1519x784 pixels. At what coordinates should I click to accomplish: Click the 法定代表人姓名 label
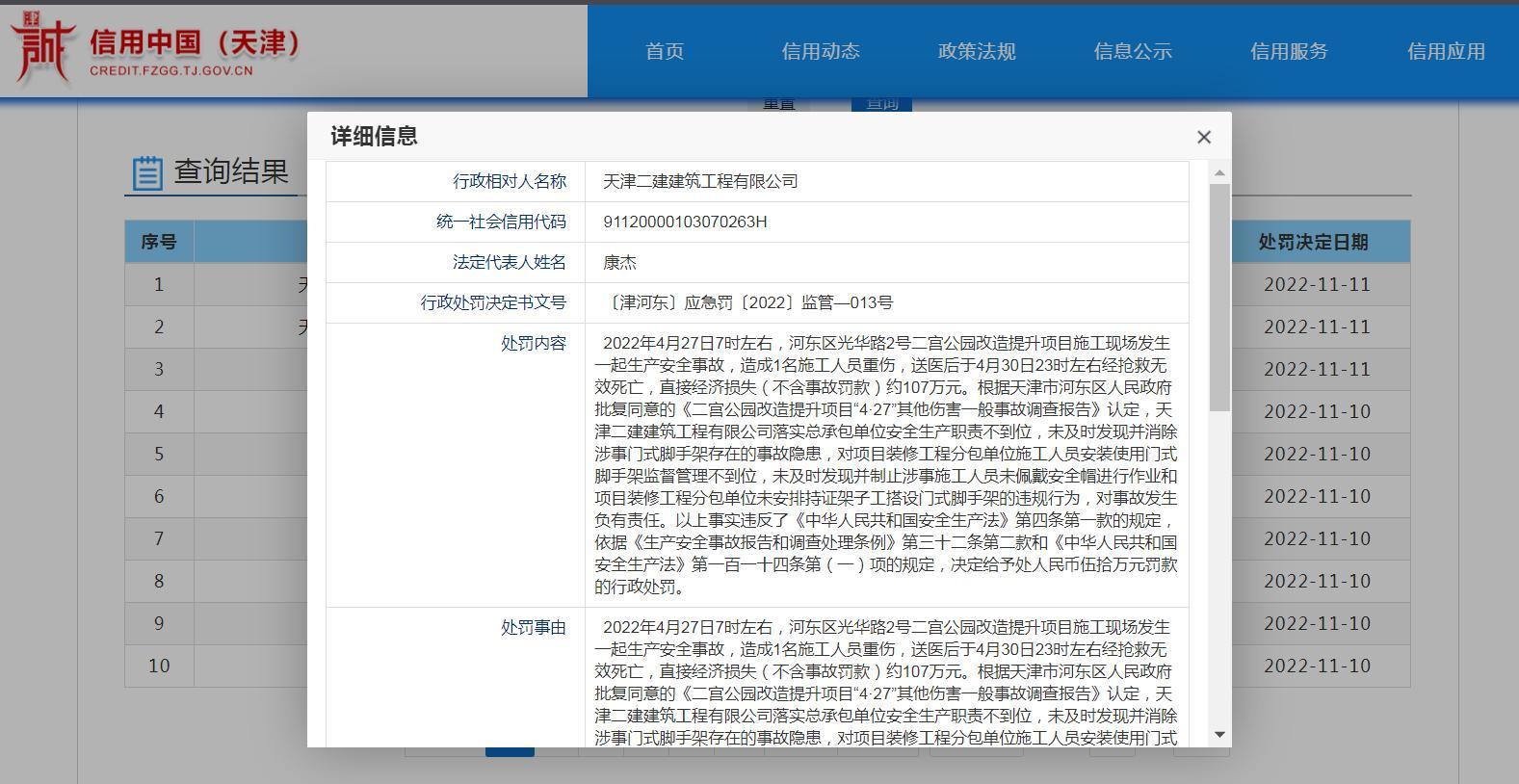click(x=510, y=262)
